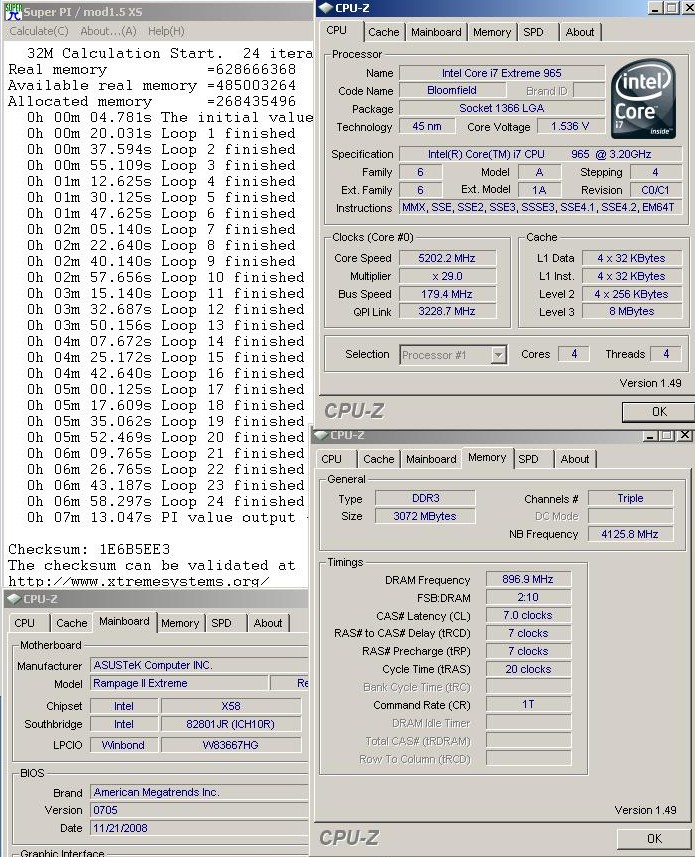This screenshot has width=695, height=857.
Task: Click OK button in top CPU-Z window
Action: (658, 412)
